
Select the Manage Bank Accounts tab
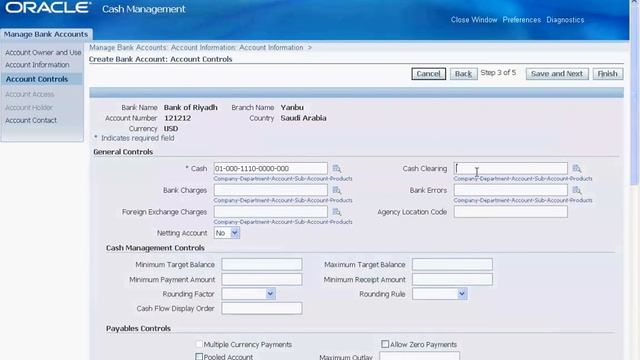pos(46,34)
